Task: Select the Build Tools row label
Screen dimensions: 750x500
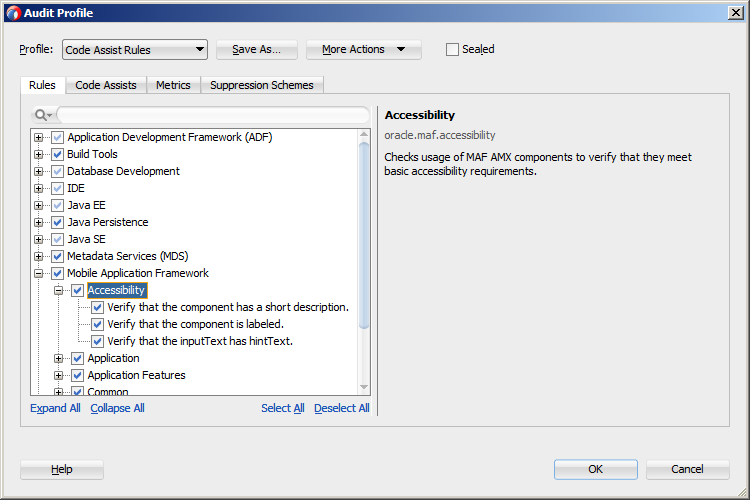Action: [92, 154]
